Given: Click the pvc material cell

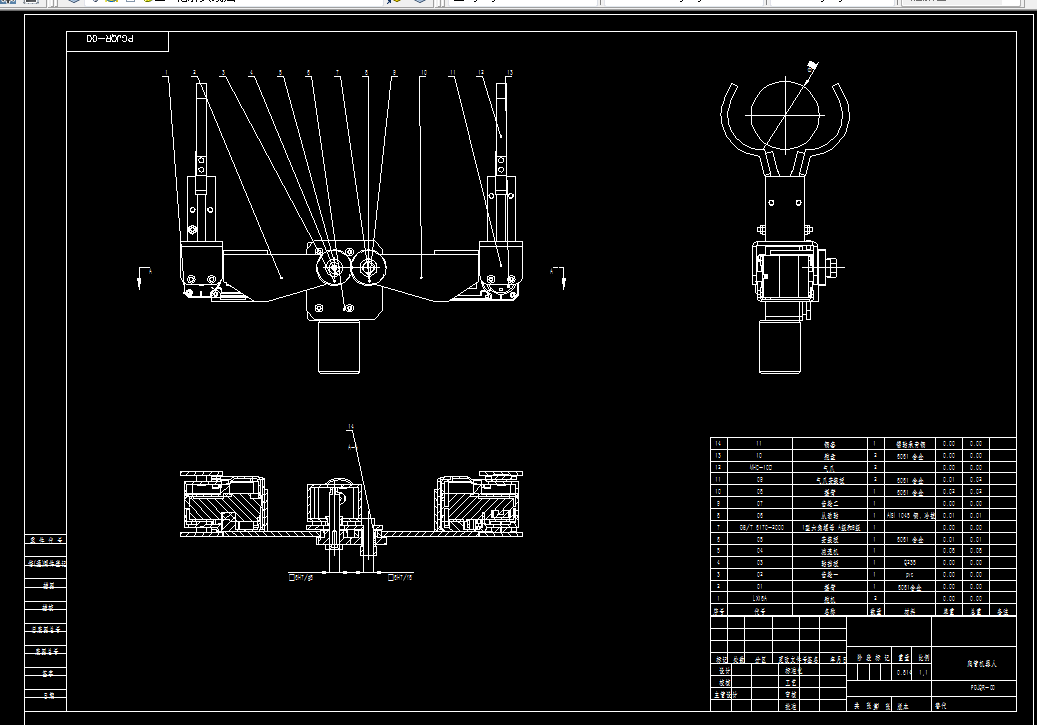Looking at the screenshot, I should pos(909,575).
